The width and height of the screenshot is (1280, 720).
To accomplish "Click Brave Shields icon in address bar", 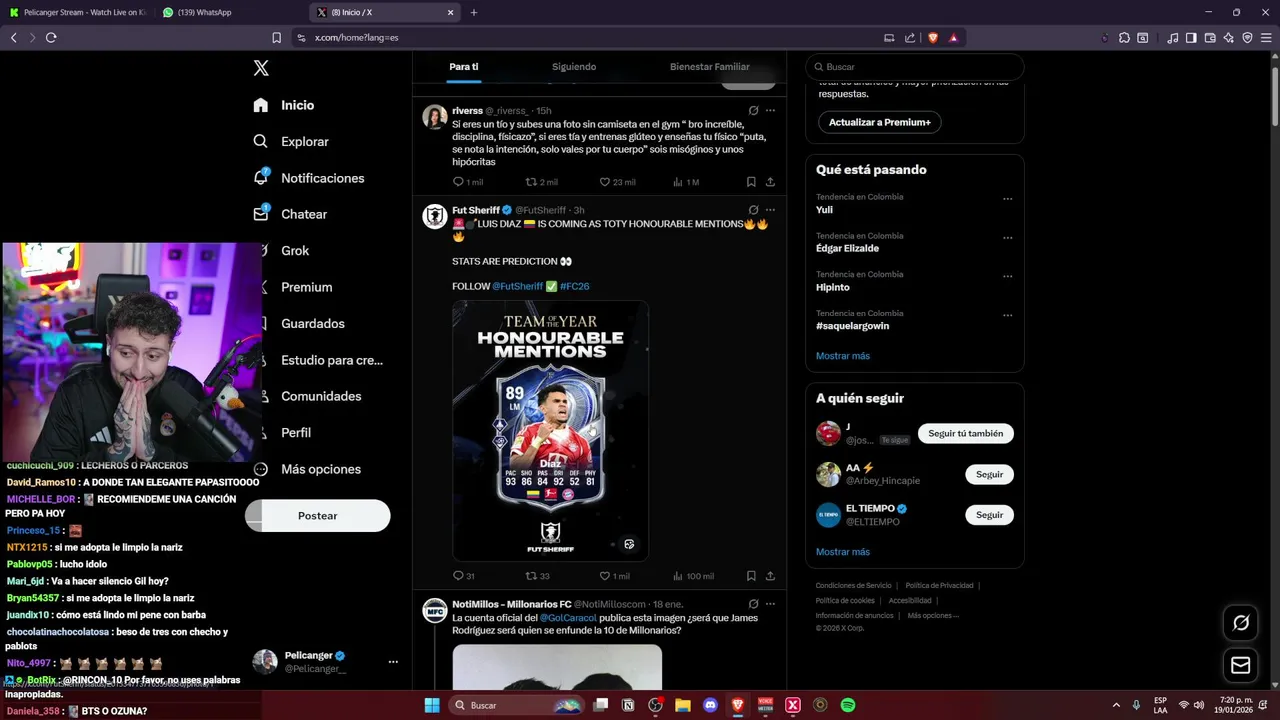I will 933,37.
